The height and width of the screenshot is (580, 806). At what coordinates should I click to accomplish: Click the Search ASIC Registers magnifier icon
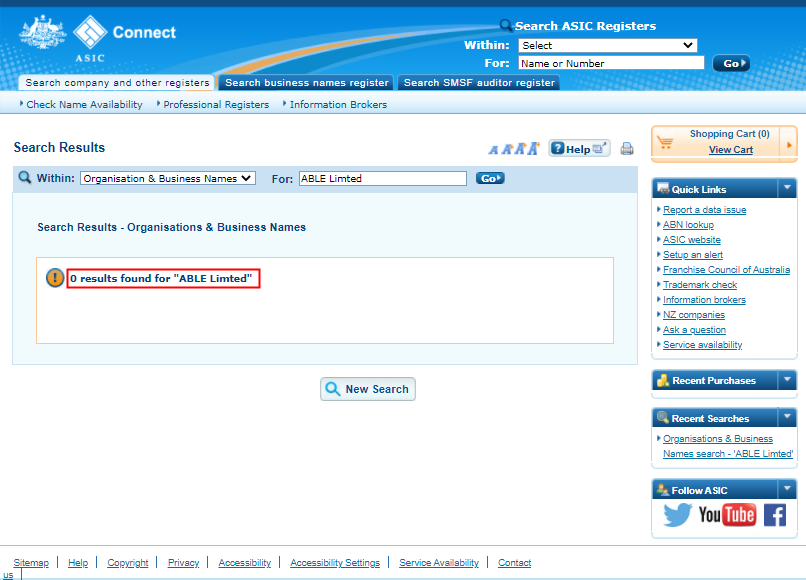pos(506,25)
